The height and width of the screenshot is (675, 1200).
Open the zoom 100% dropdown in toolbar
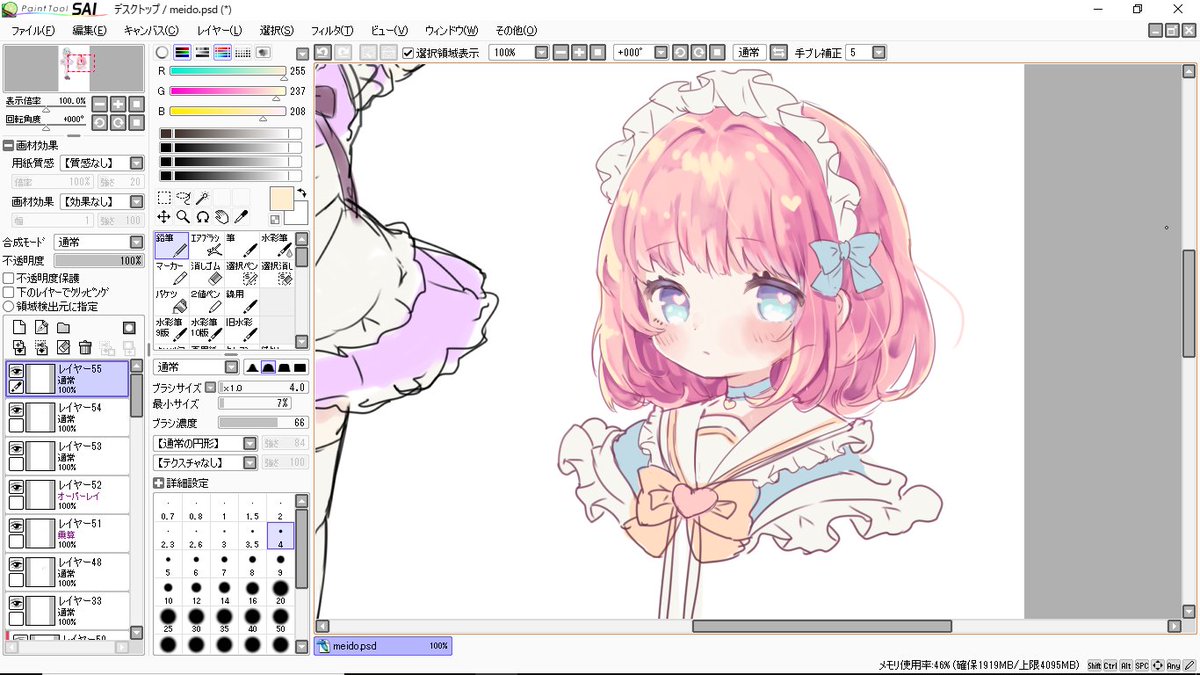[541, 52]
